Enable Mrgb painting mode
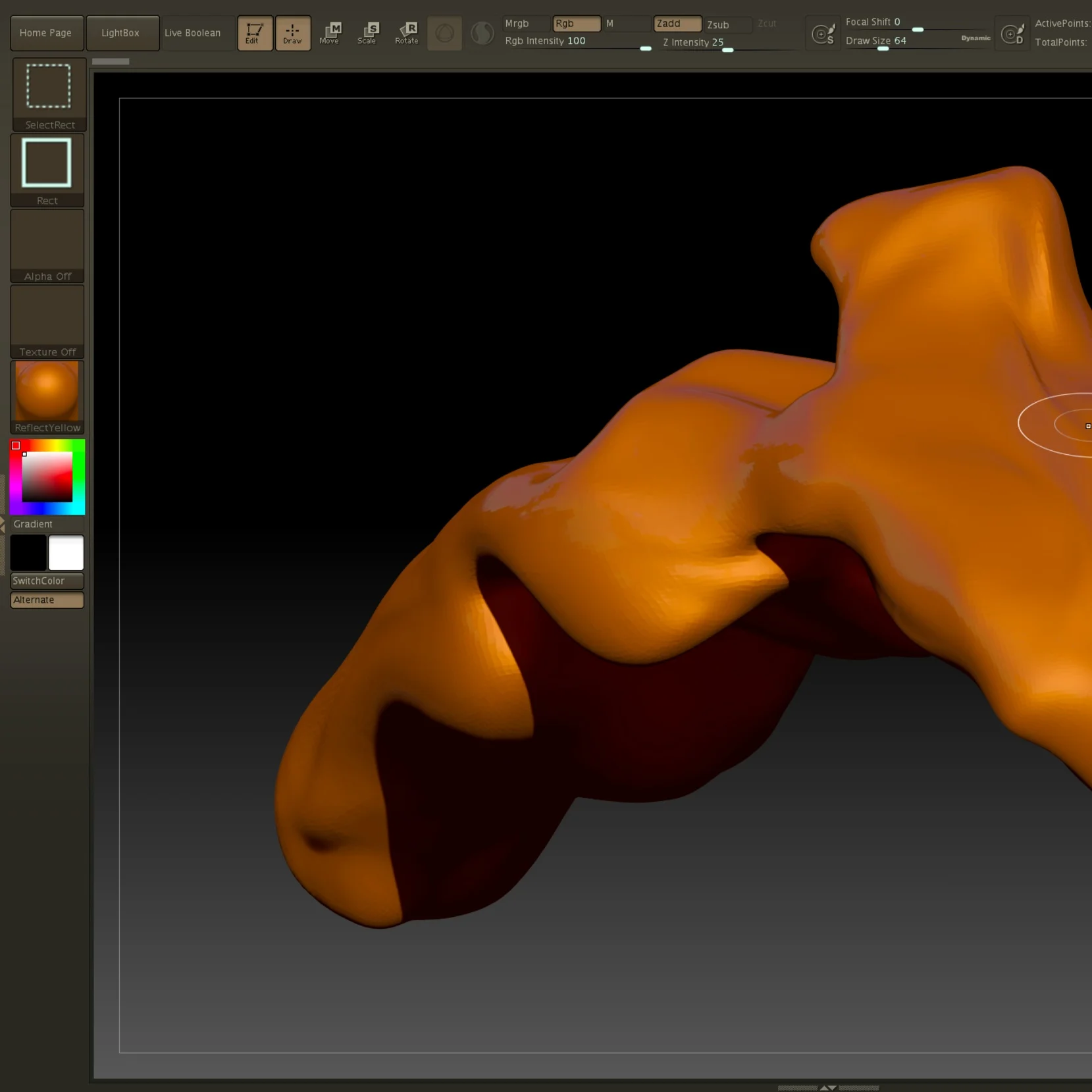Screen dimensions: 1092x1092 click(526, 24)
